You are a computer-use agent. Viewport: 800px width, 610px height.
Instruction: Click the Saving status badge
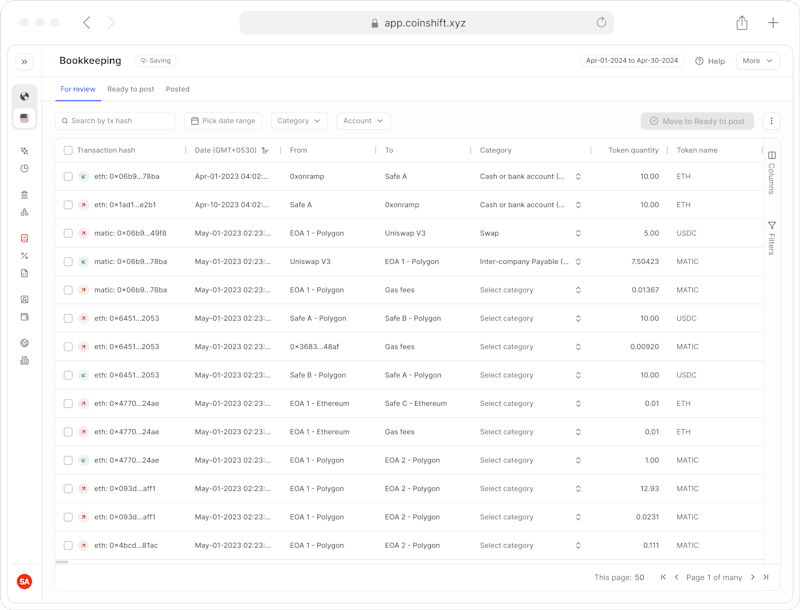[156, 61]
